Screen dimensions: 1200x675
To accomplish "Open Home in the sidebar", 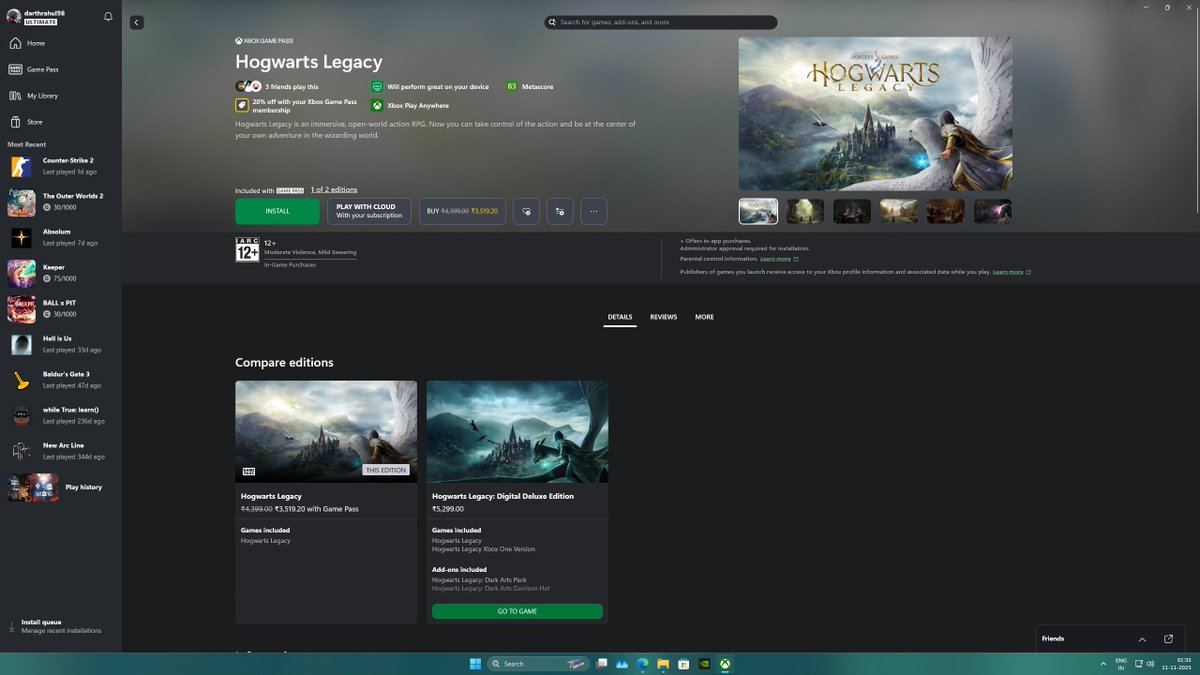I will (x=61, y=43).
